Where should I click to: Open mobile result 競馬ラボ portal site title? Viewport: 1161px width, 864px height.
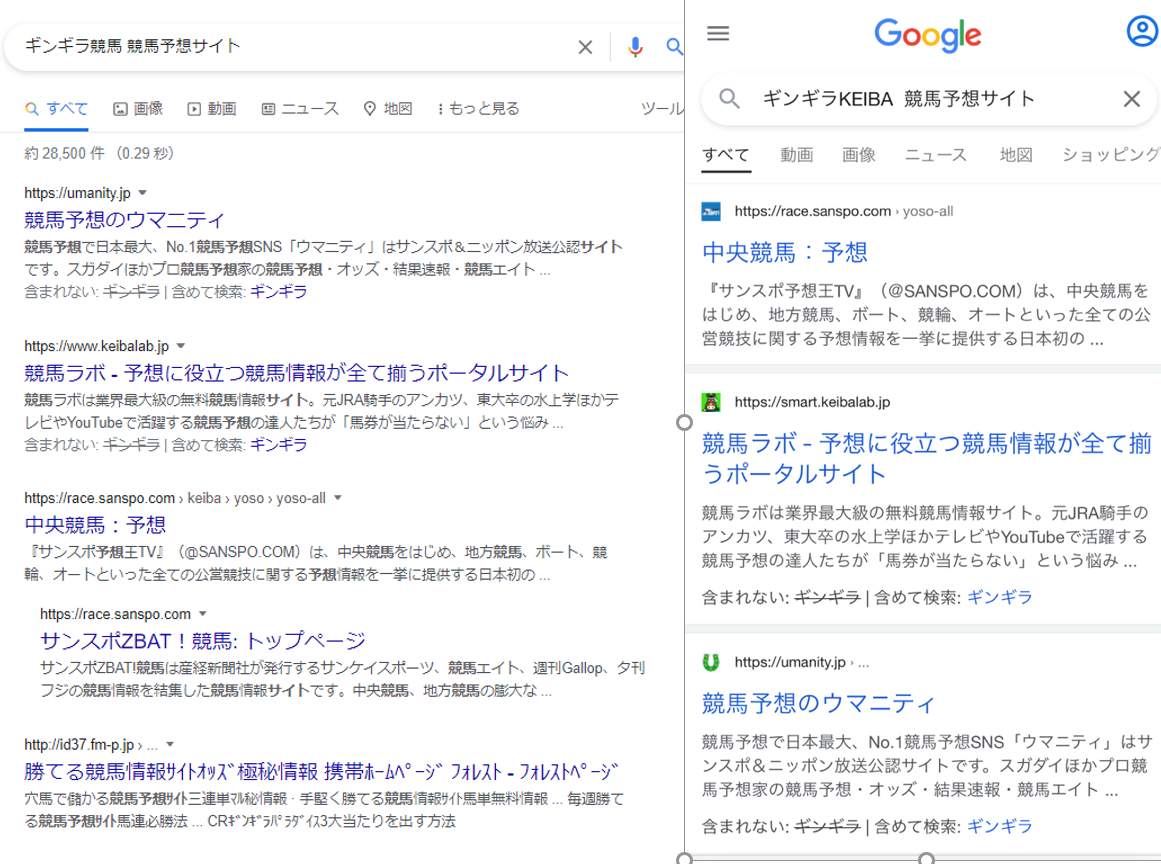tap(927, 458)
